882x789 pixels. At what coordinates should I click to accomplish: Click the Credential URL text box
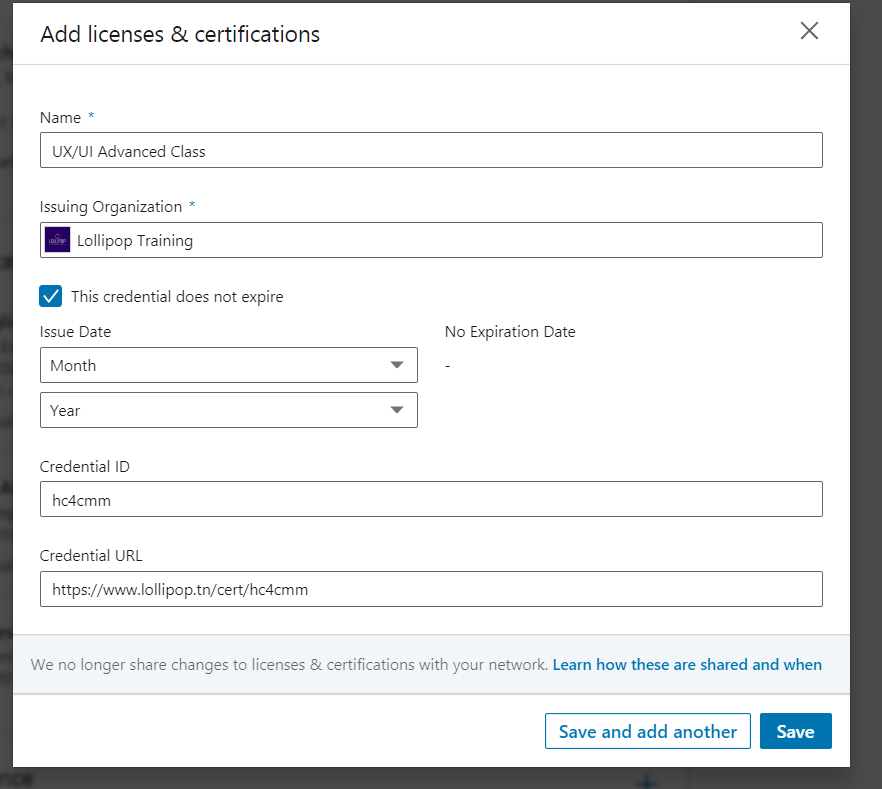coord(431,589)
